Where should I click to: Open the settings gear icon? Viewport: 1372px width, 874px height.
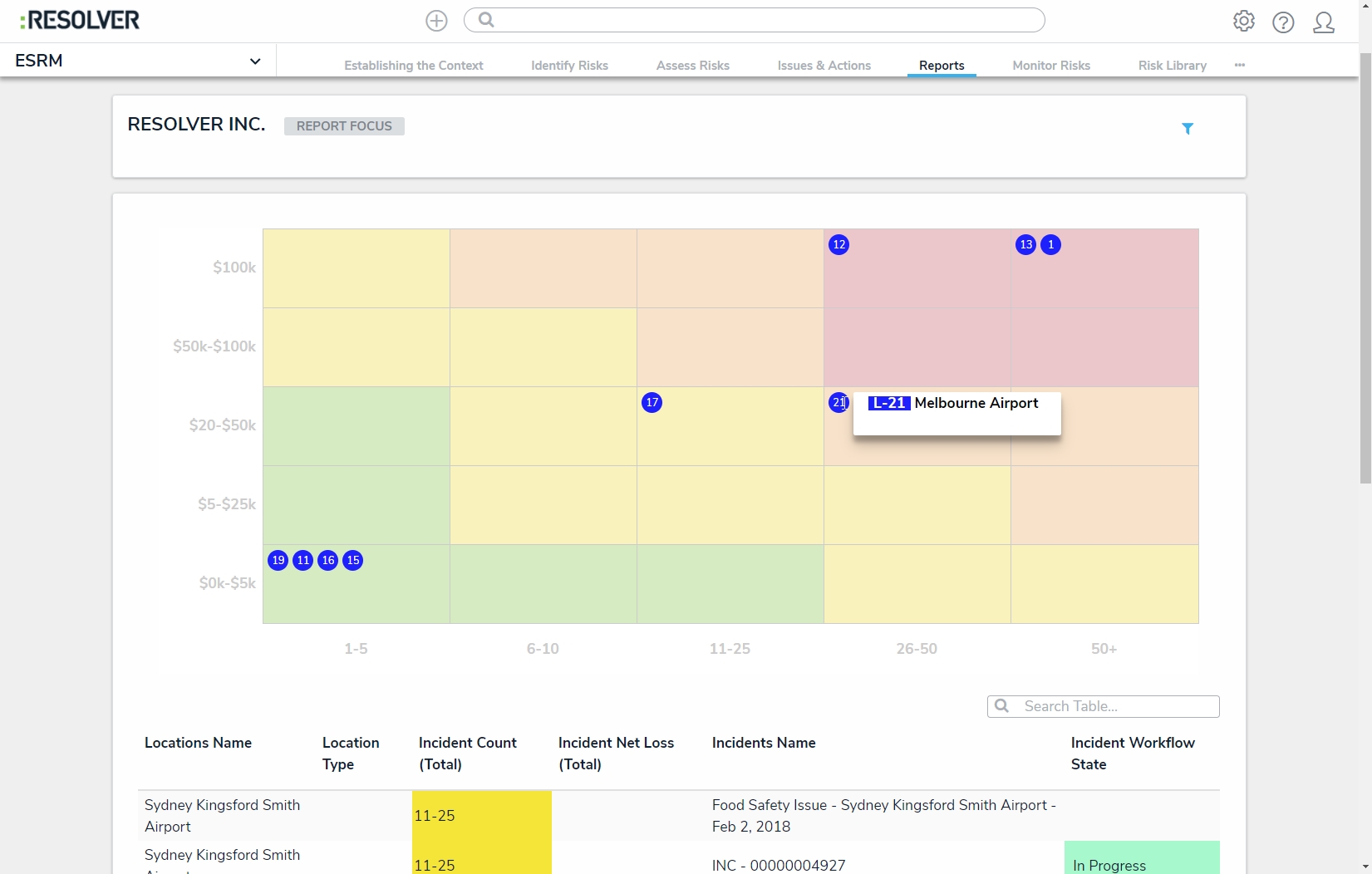point(1243,21)
